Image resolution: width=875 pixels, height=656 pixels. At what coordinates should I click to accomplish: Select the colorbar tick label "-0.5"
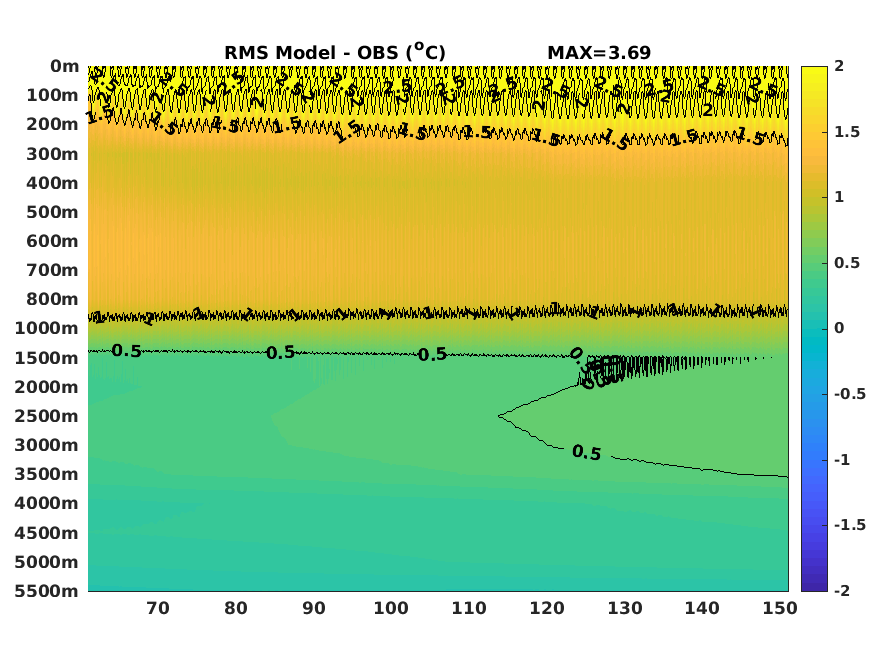click(850, 394)
